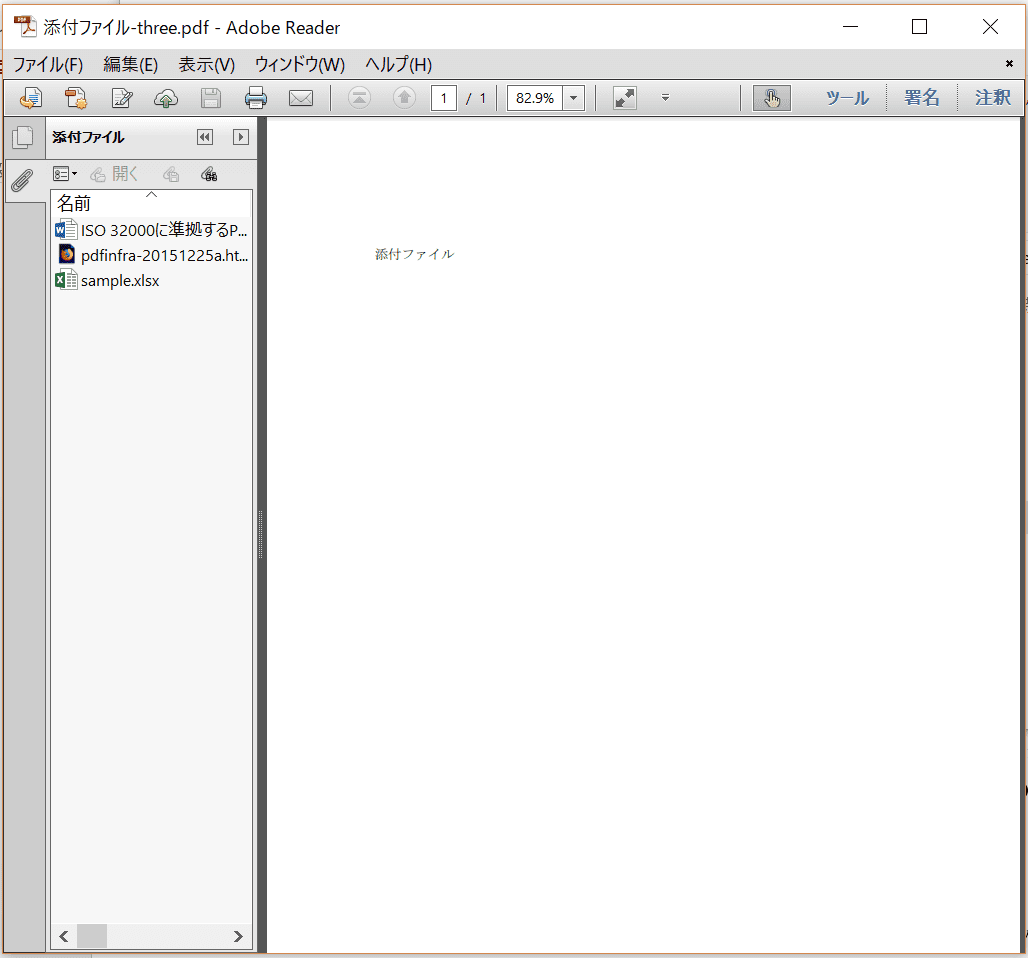Expand the toolbar overflow arrow

pyautogui.click(x=665, y=98)
